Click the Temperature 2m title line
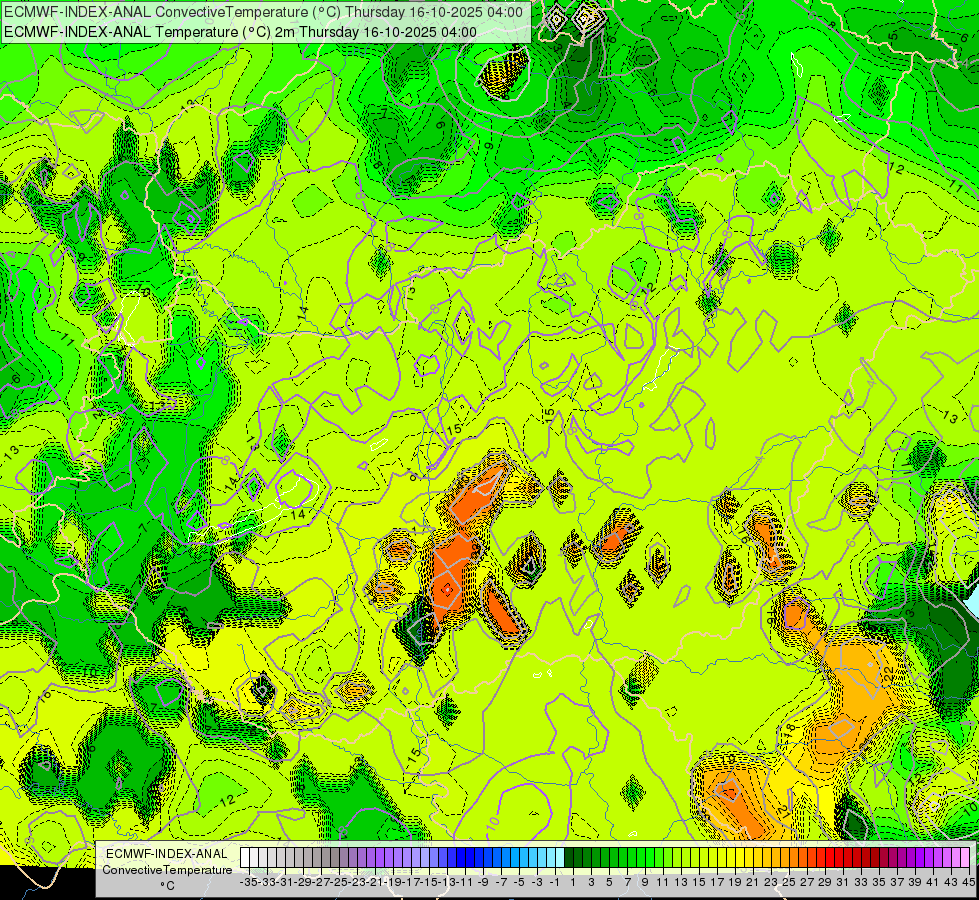Image resolution: width=979 pixels, height=900 pixels. tap(240, 31)
